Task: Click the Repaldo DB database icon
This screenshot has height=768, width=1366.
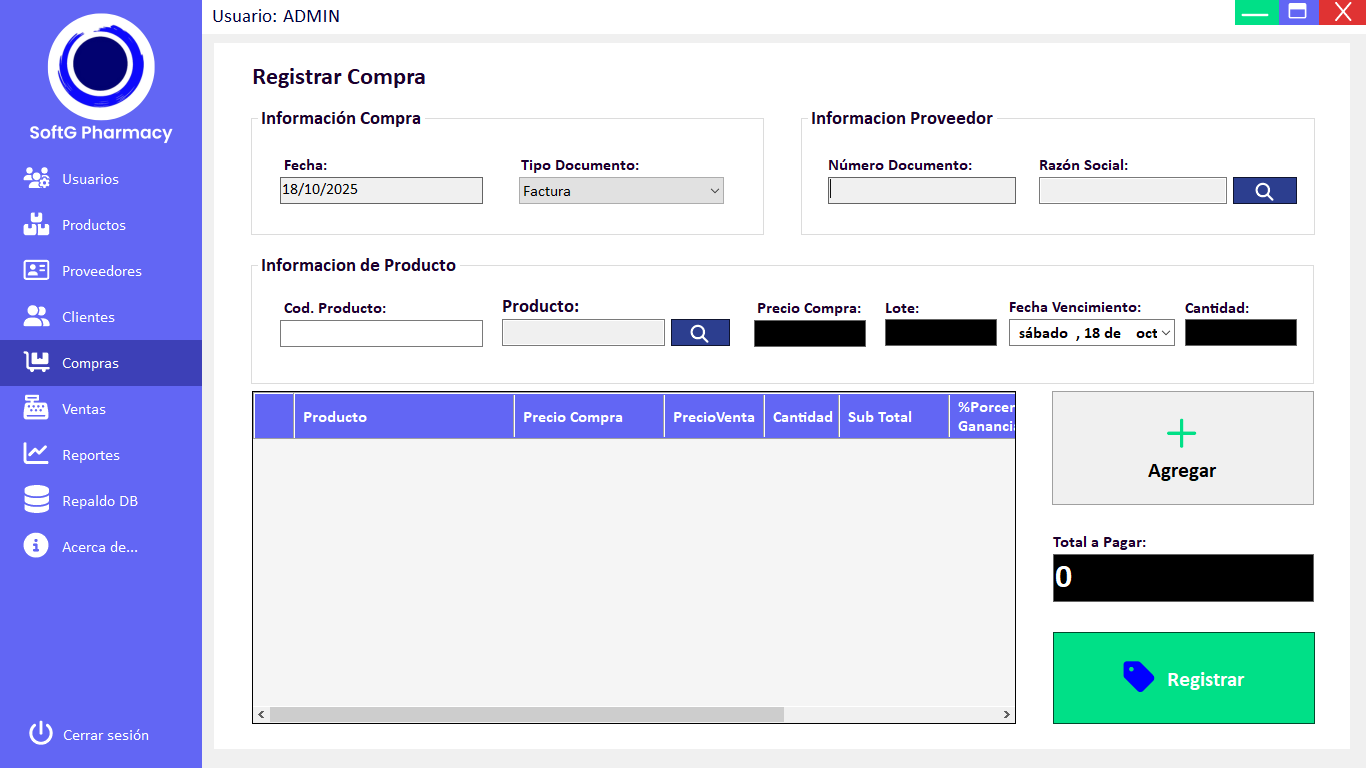Action: click(37, 500)
